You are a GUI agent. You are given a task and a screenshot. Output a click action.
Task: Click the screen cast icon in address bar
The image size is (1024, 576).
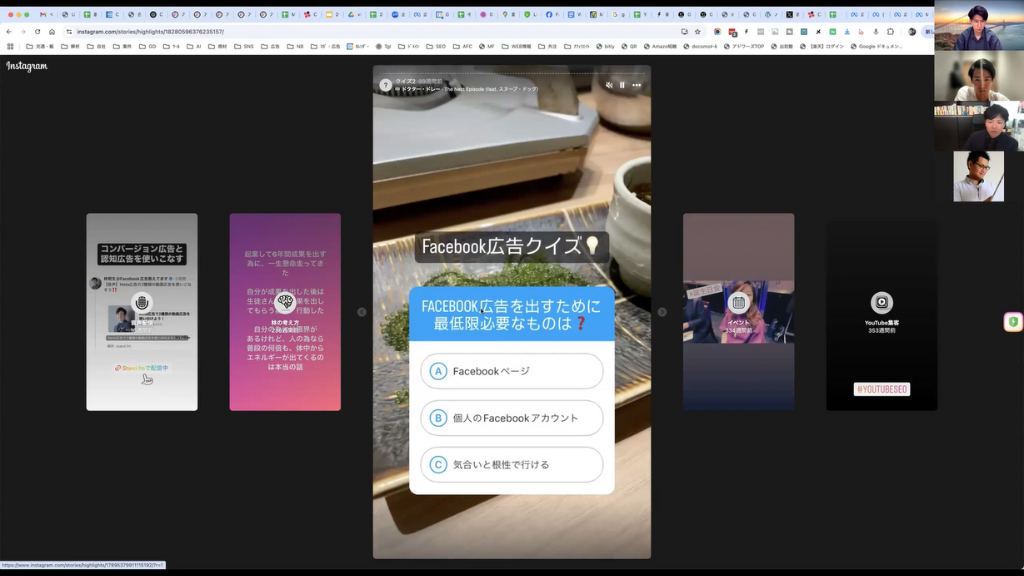pos(684,31)
